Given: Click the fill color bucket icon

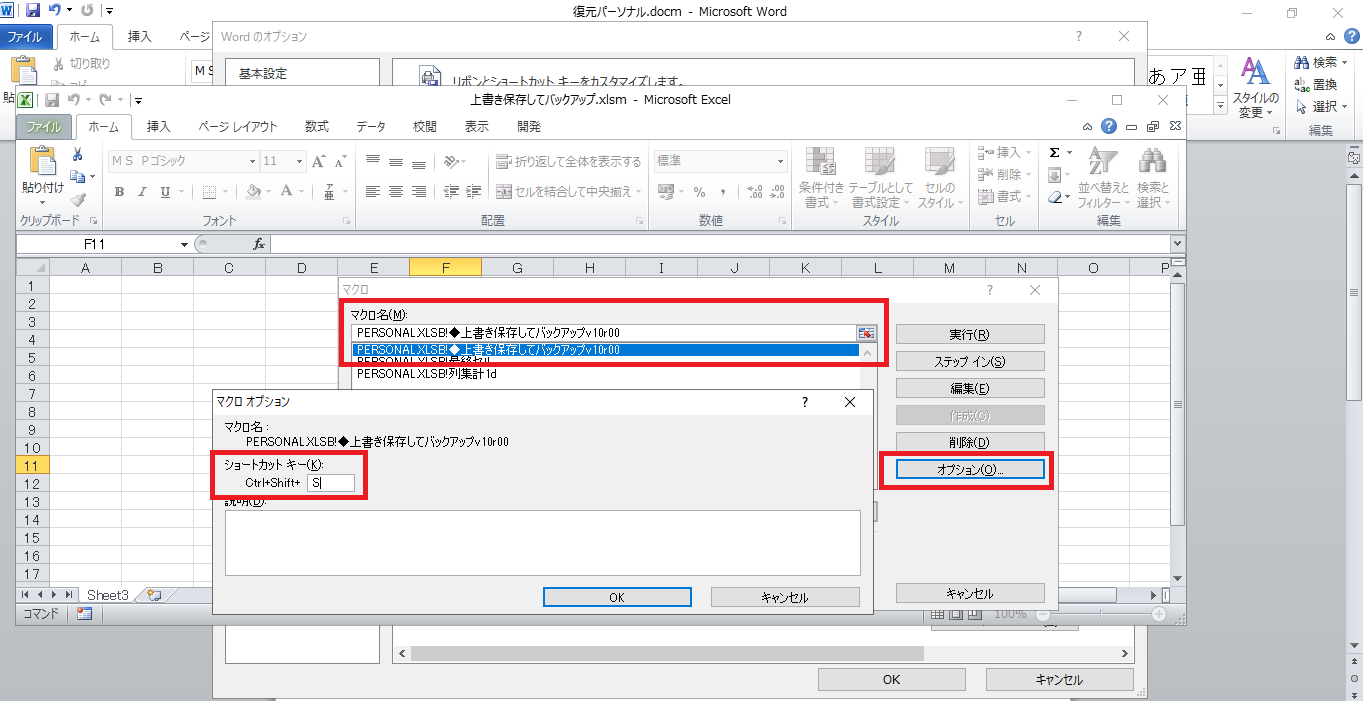Looking at the screenshot, I should click(x=253, y=192).
